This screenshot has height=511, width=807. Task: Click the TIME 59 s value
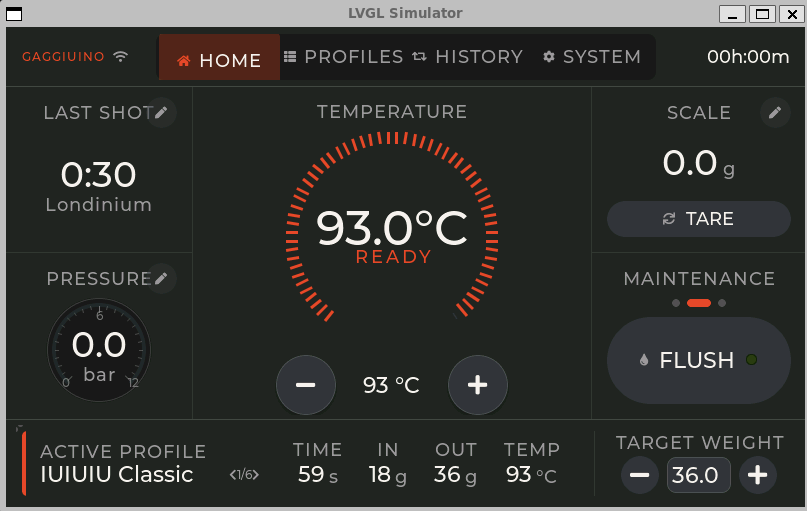(318, 475)
